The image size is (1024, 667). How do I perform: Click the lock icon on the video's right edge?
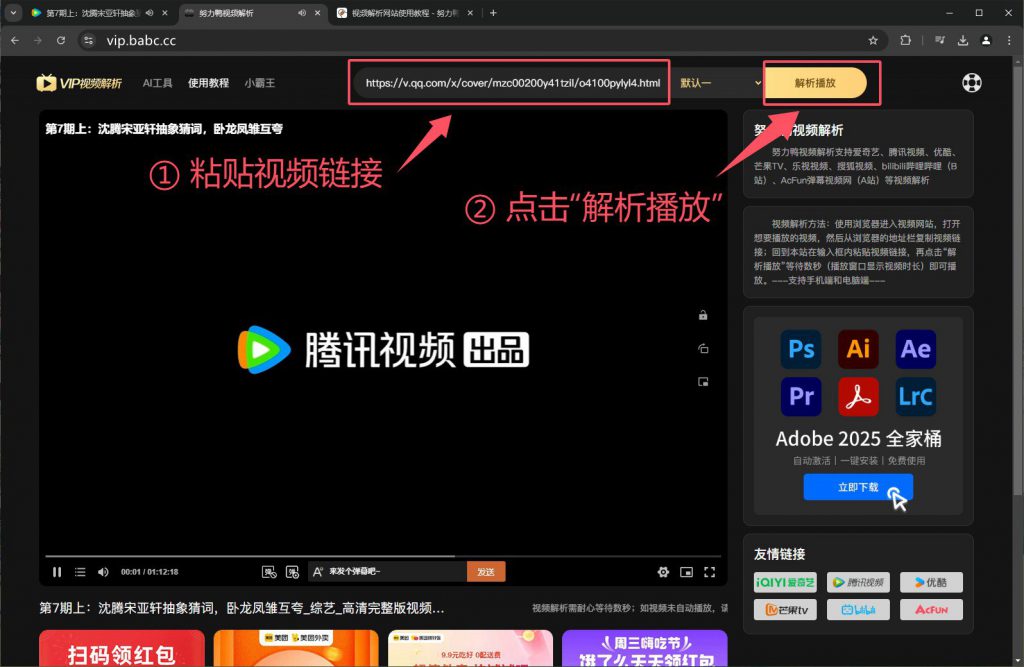click(703, 316)
